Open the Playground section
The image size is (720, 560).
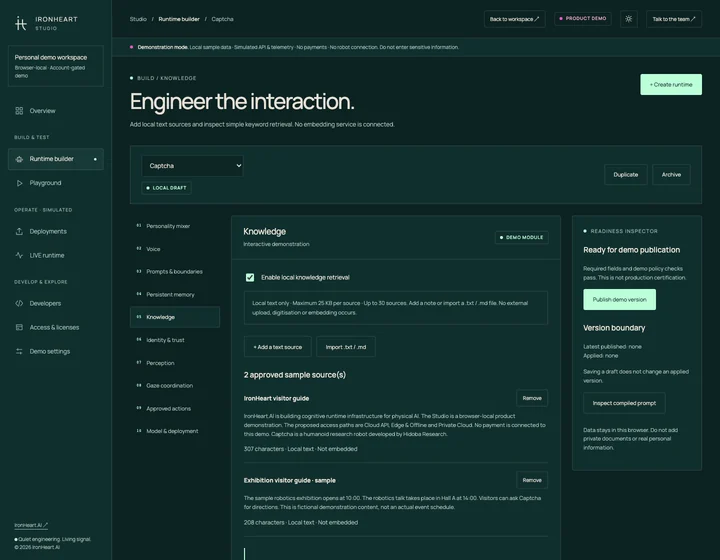56,183
